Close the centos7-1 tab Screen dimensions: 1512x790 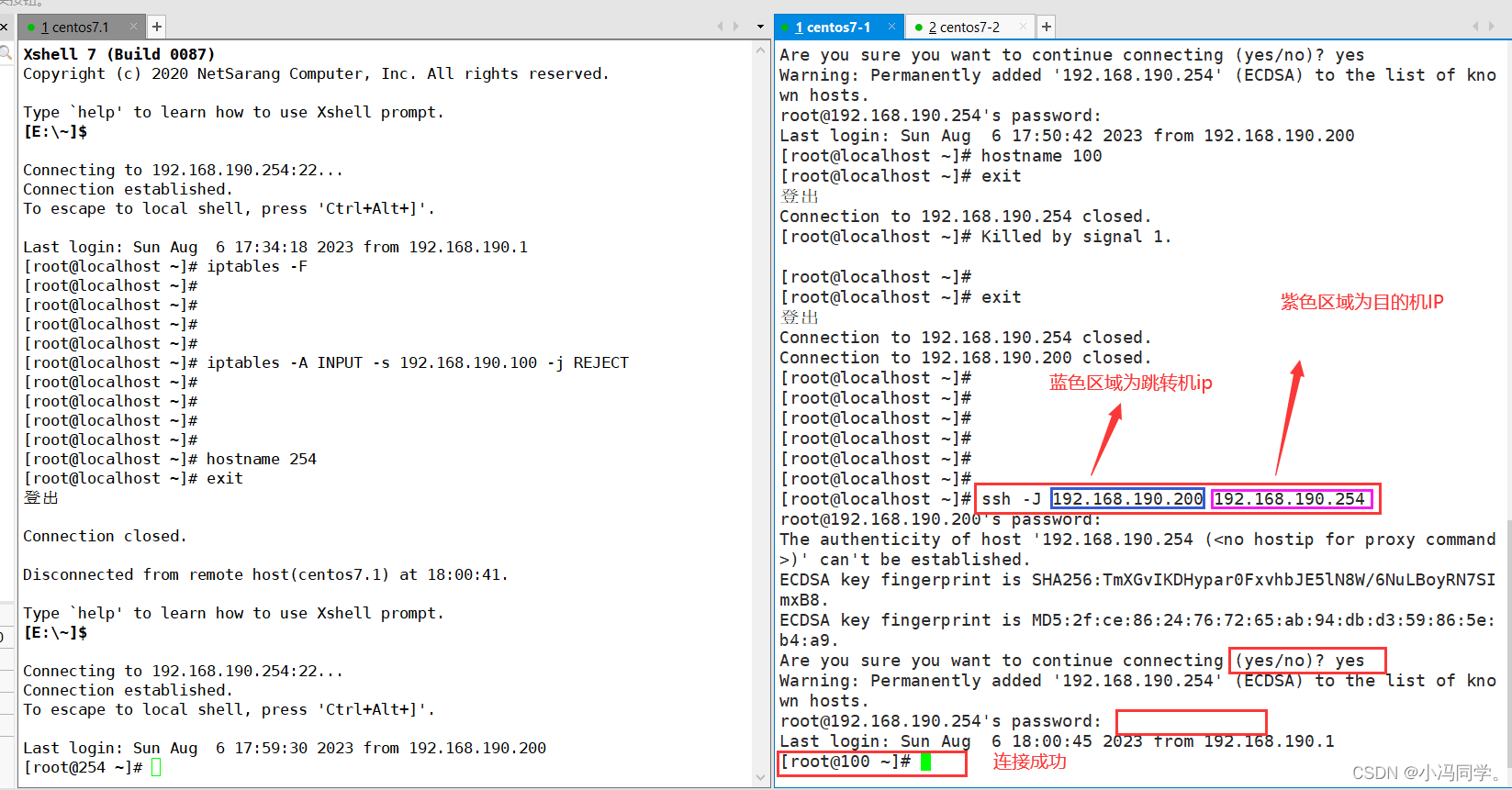coord(891,27)
